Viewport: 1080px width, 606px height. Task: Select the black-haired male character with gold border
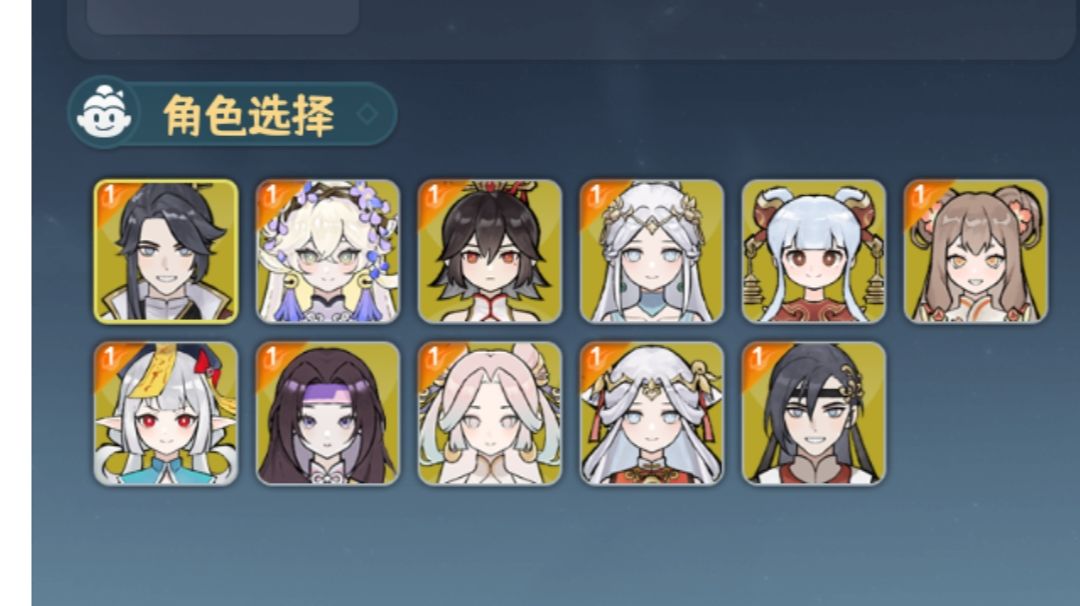(x=166, y=251)
